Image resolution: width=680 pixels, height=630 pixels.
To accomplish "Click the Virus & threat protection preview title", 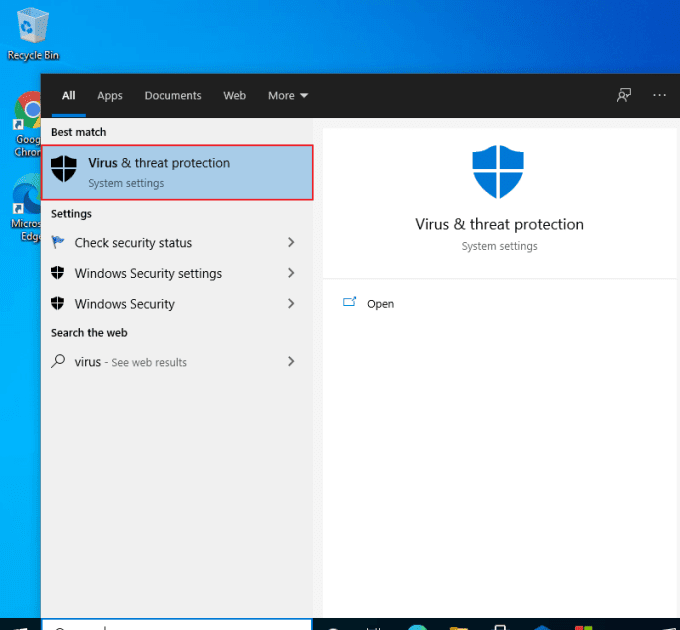I will 499,224.
